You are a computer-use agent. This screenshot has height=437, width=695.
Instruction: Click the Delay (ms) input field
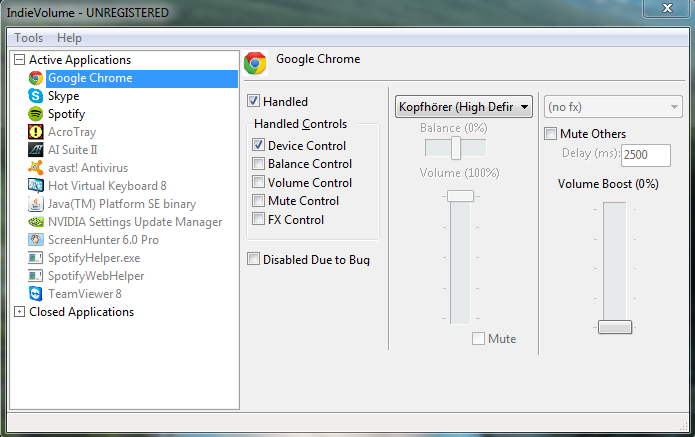point(646,155)
